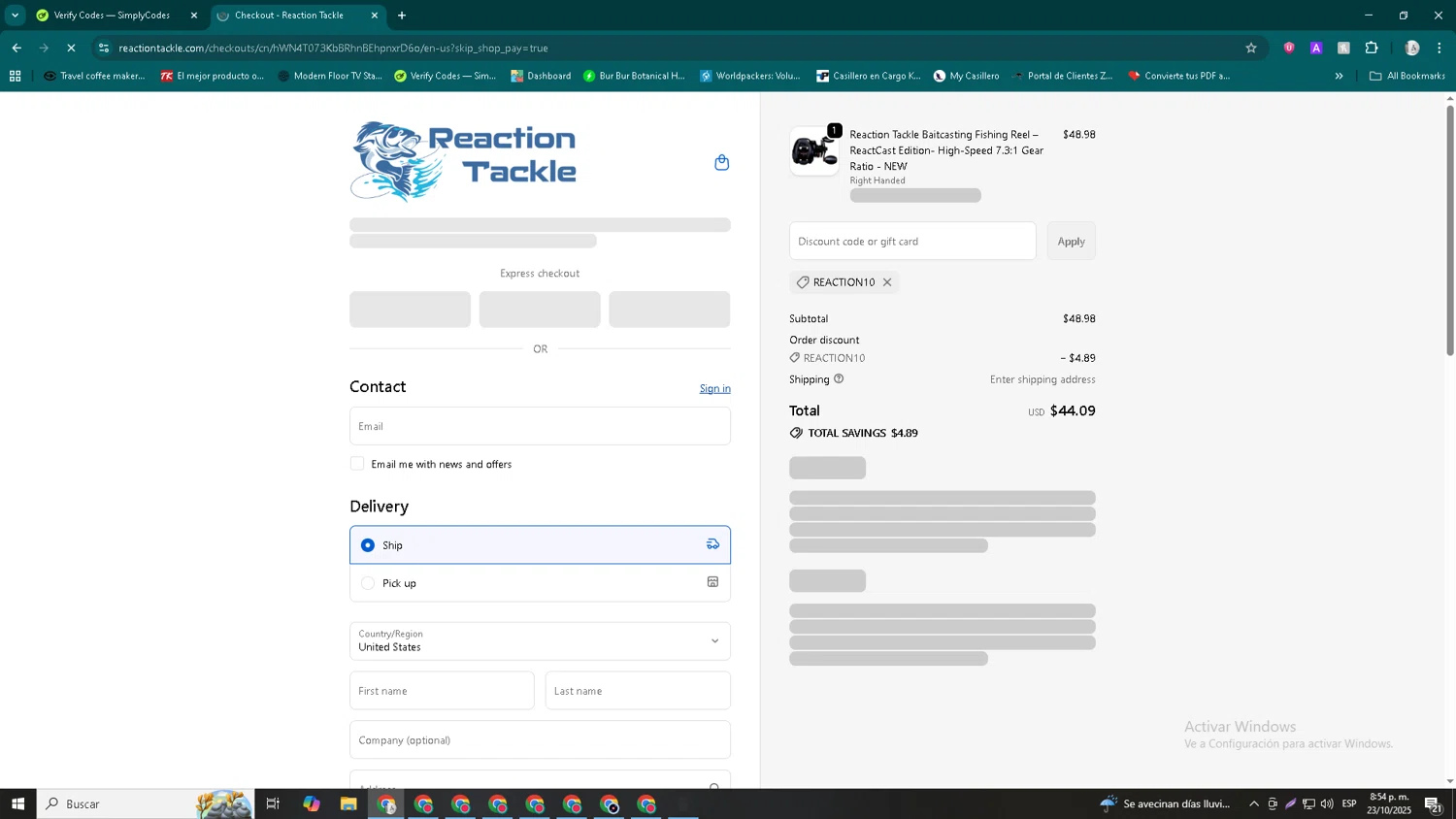Open the tab search dropdown arrow
The image size is (1456, 819).
point(15,16)
